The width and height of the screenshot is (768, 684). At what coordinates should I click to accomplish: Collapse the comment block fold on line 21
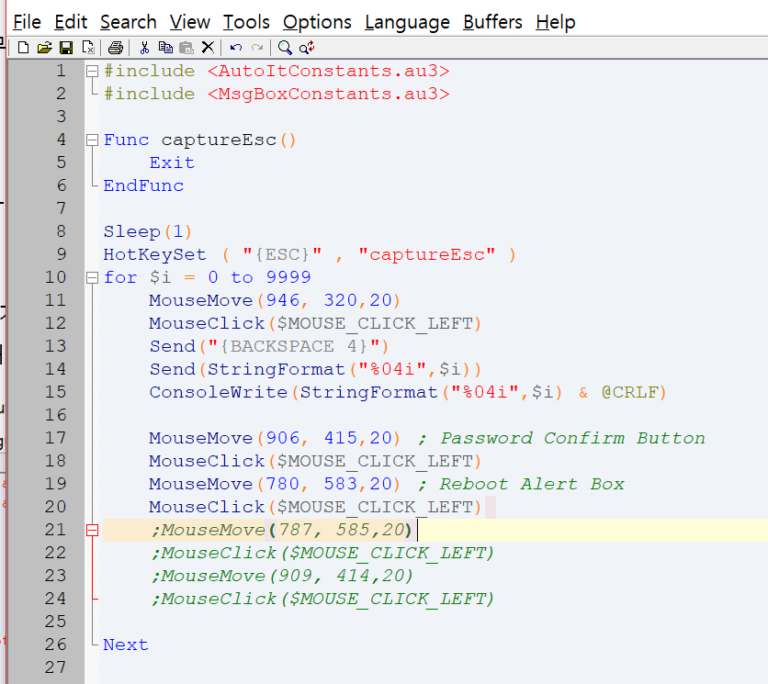click(x=93, y=530)
